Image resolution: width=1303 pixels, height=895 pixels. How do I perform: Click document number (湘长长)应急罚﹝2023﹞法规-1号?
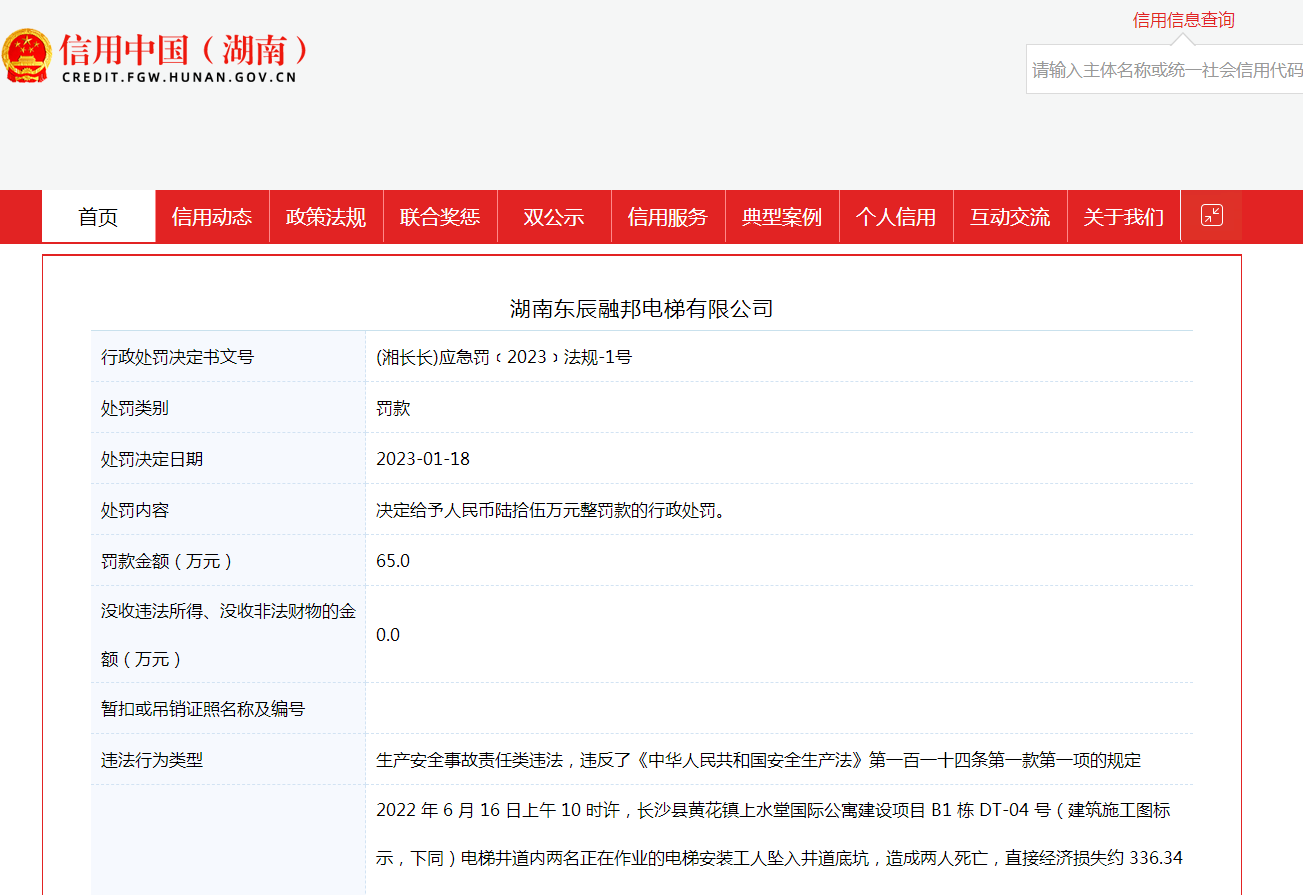(504, 357)
